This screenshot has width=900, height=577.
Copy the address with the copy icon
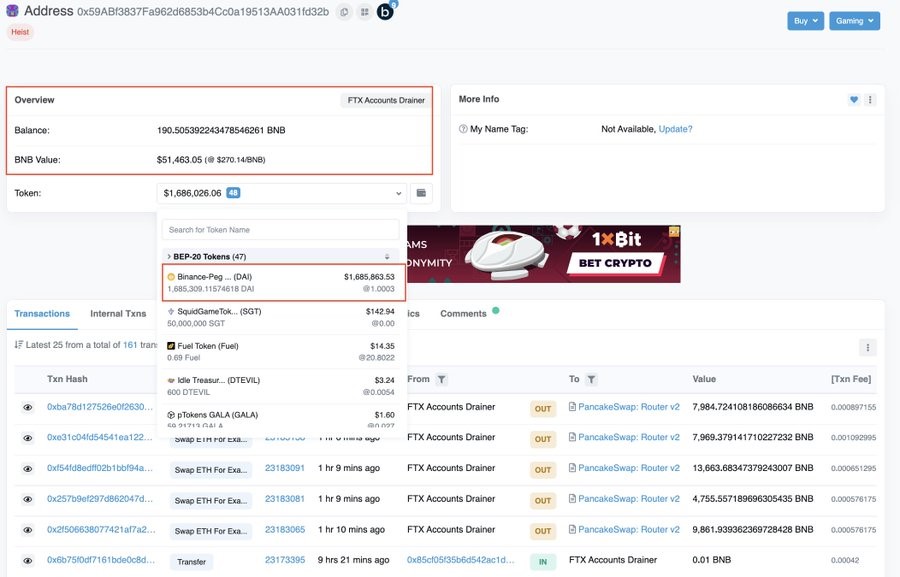coord(344,11)
